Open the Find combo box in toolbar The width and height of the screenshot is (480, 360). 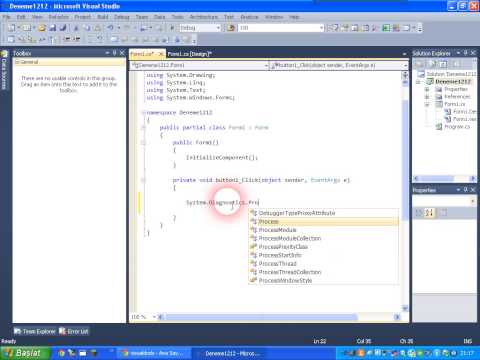pos(321,28)
